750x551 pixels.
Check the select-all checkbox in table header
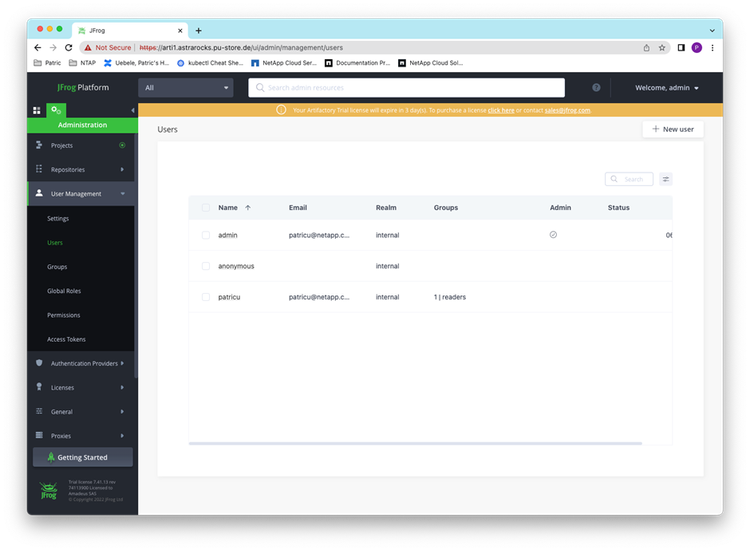pos(206,208)
